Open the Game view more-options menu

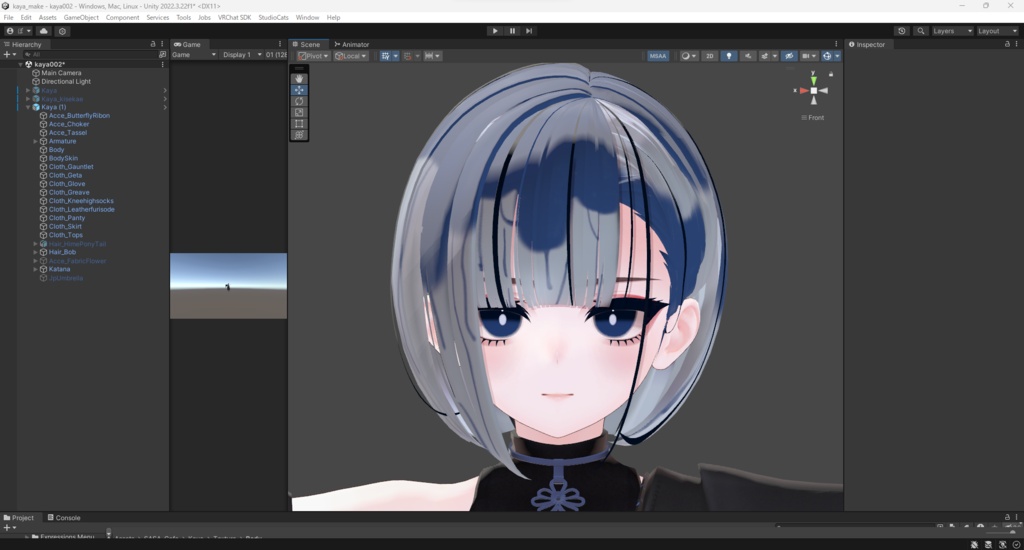pyautogui.click(x=280, y=44)
